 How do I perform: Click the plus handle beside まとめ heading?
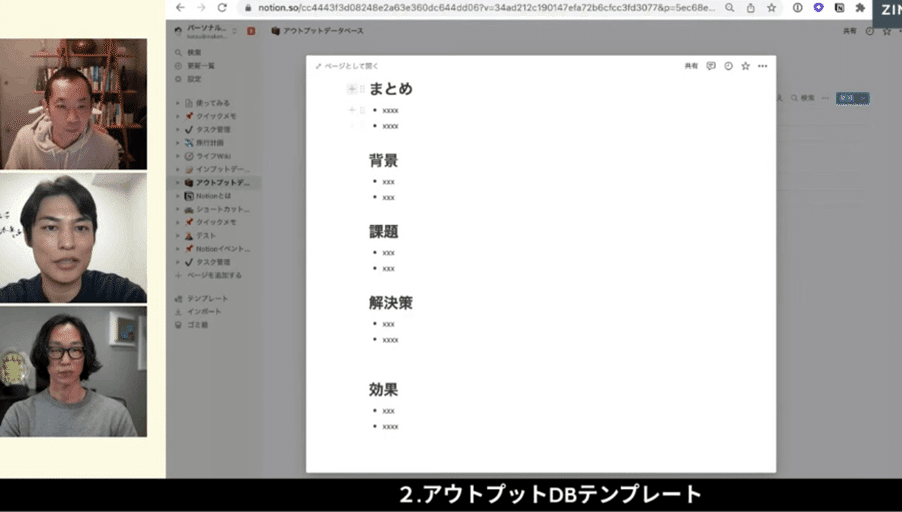click(352, 89)
